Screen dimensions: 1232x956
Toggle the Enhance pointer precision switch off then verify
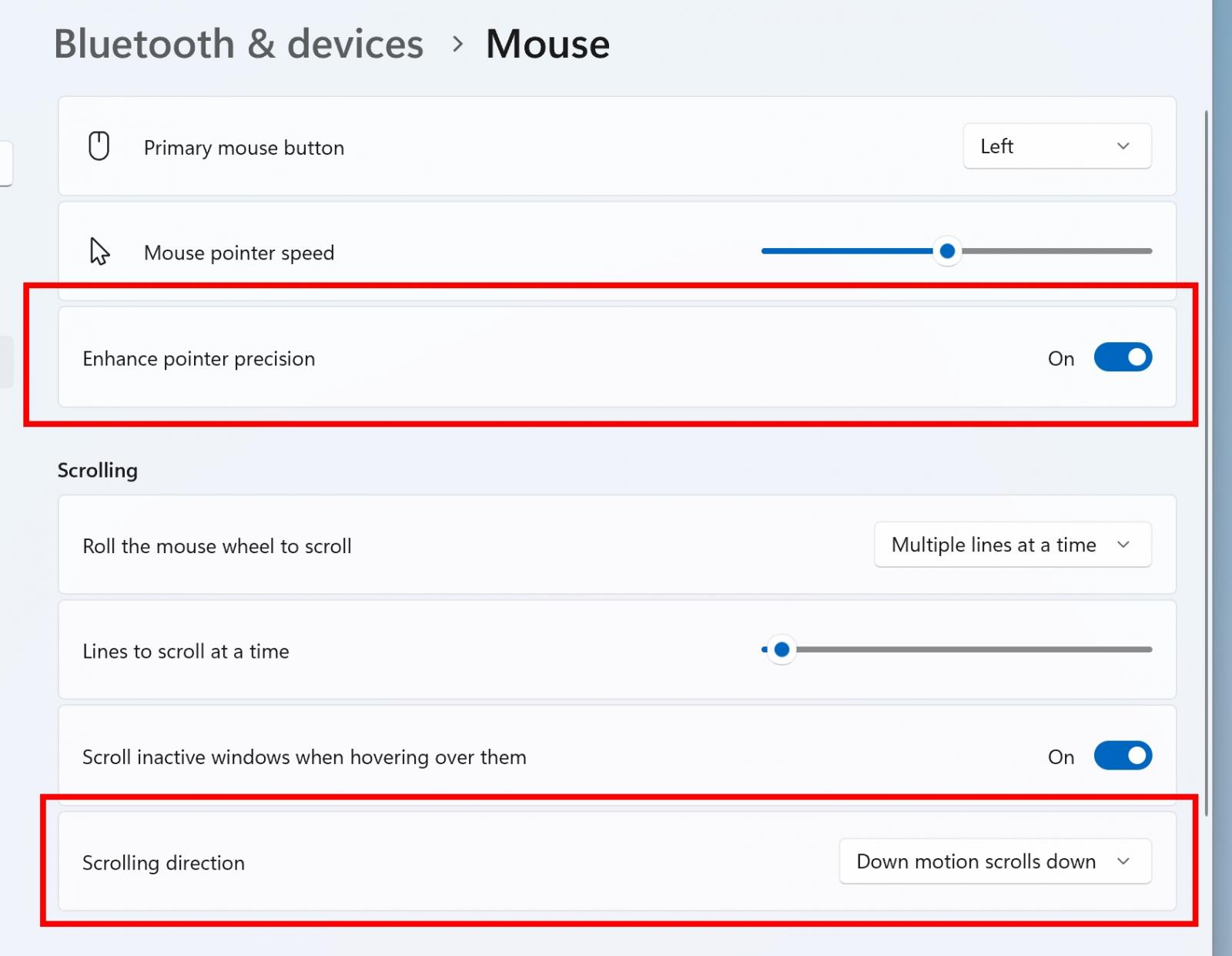coord(1123,357)
